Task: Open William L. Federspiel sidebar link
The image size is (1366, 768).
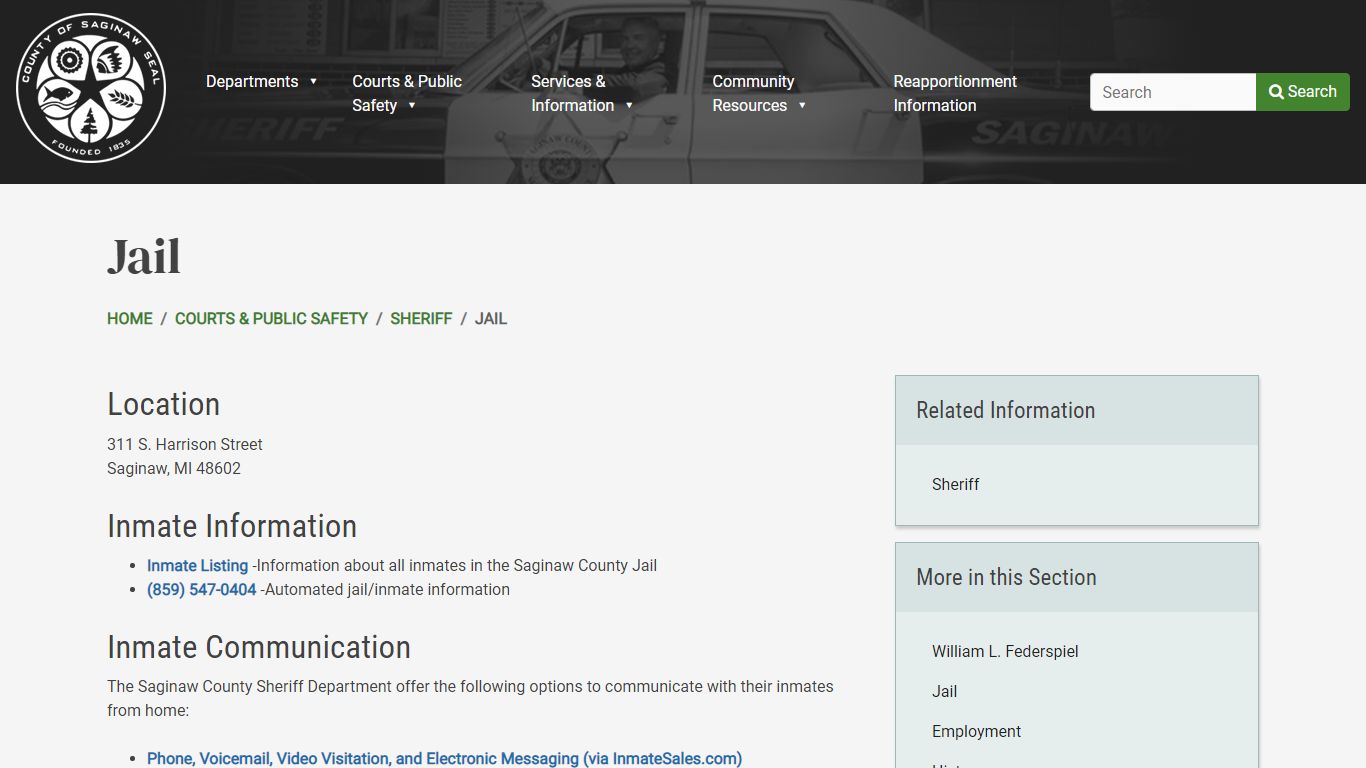Action: click(x=1005, y=651)
